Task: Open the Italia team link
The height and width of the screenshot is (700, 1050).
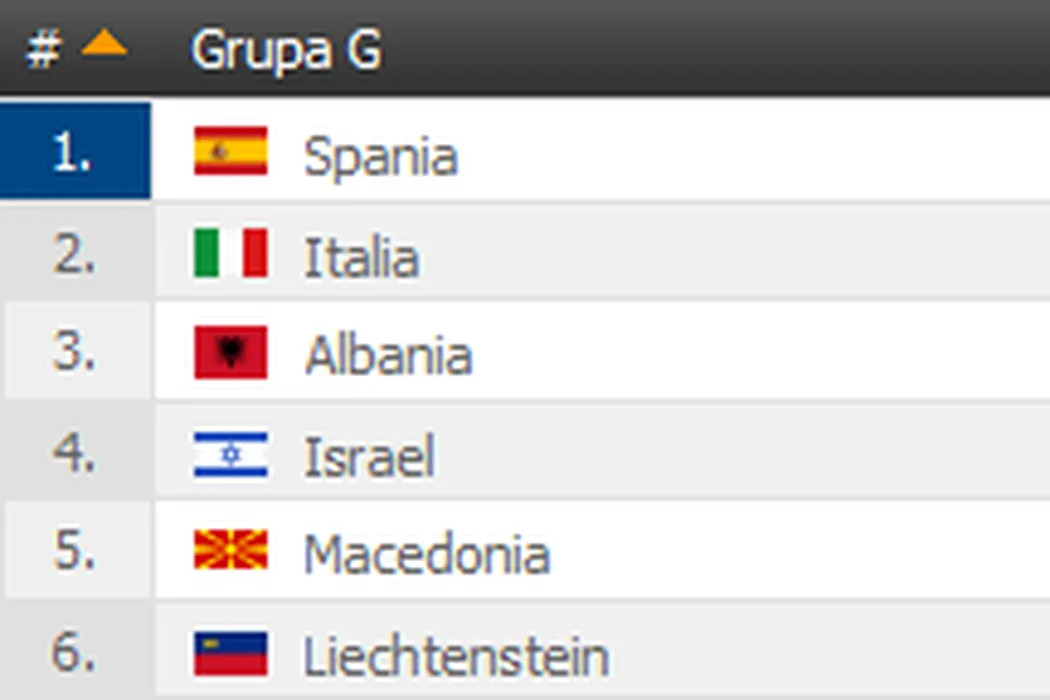Action: (x=361, y=257)
